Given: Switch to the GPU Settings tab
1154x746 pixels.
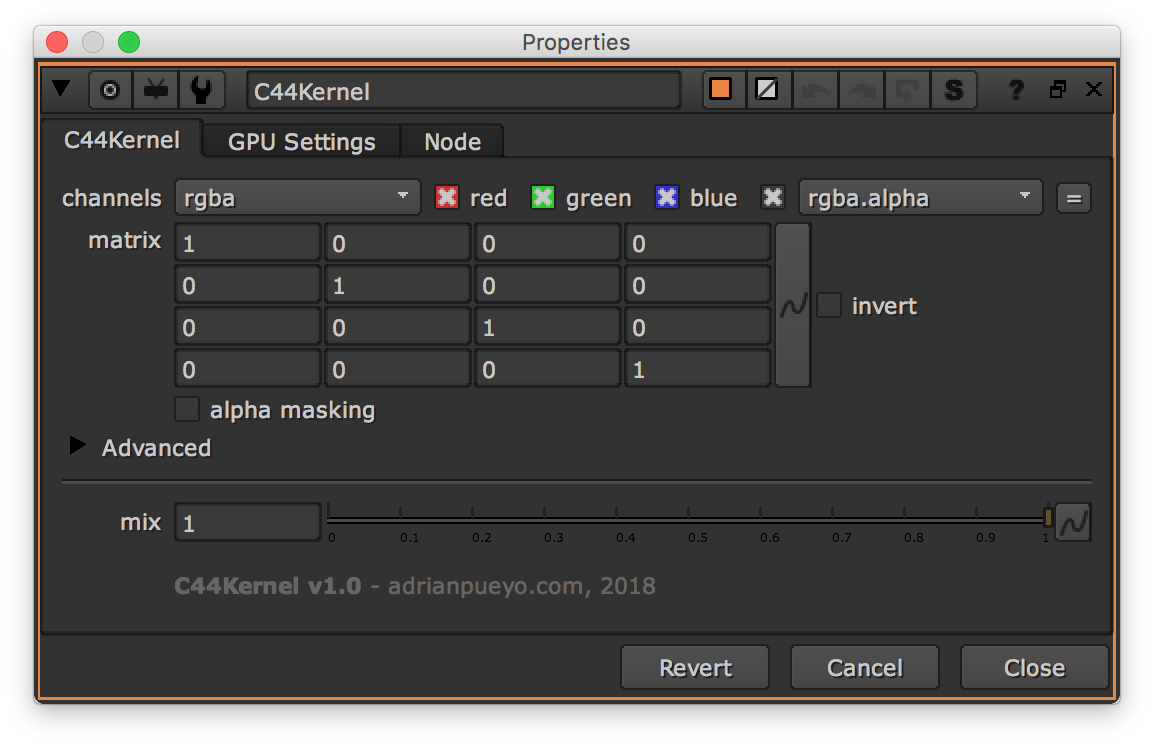Looking at the screenshot, I should tap(300, 141).
